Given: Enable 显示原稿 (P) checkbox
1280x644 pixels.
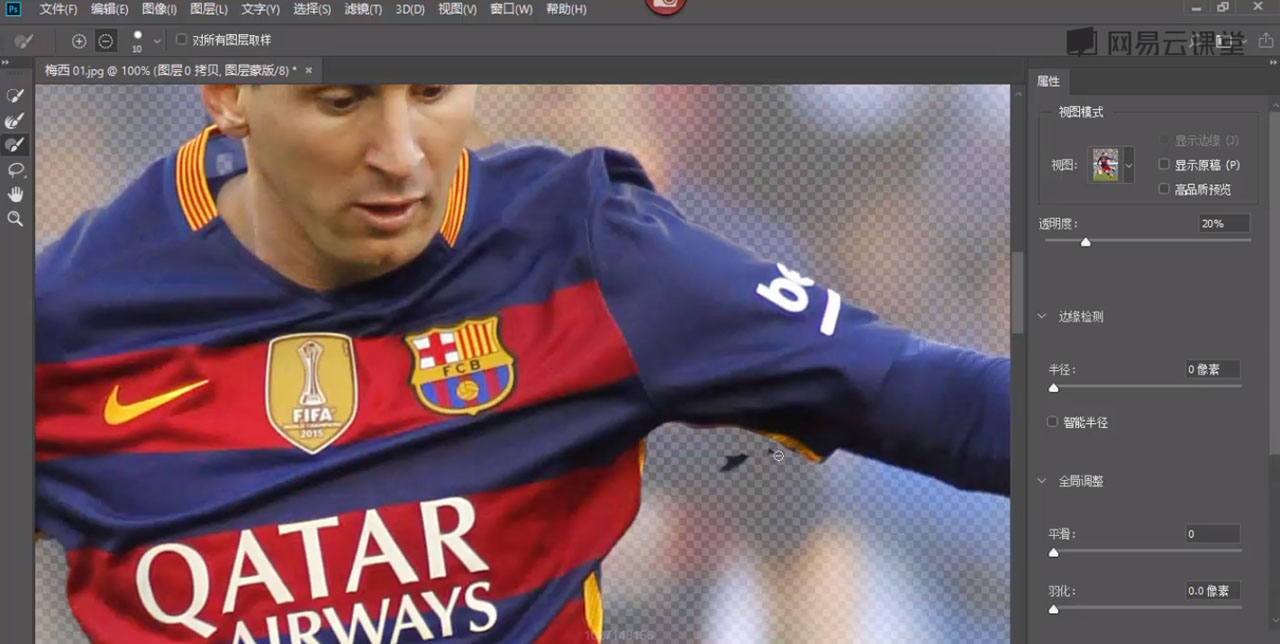Looking at the screenshot, I should pos(1164,164).
